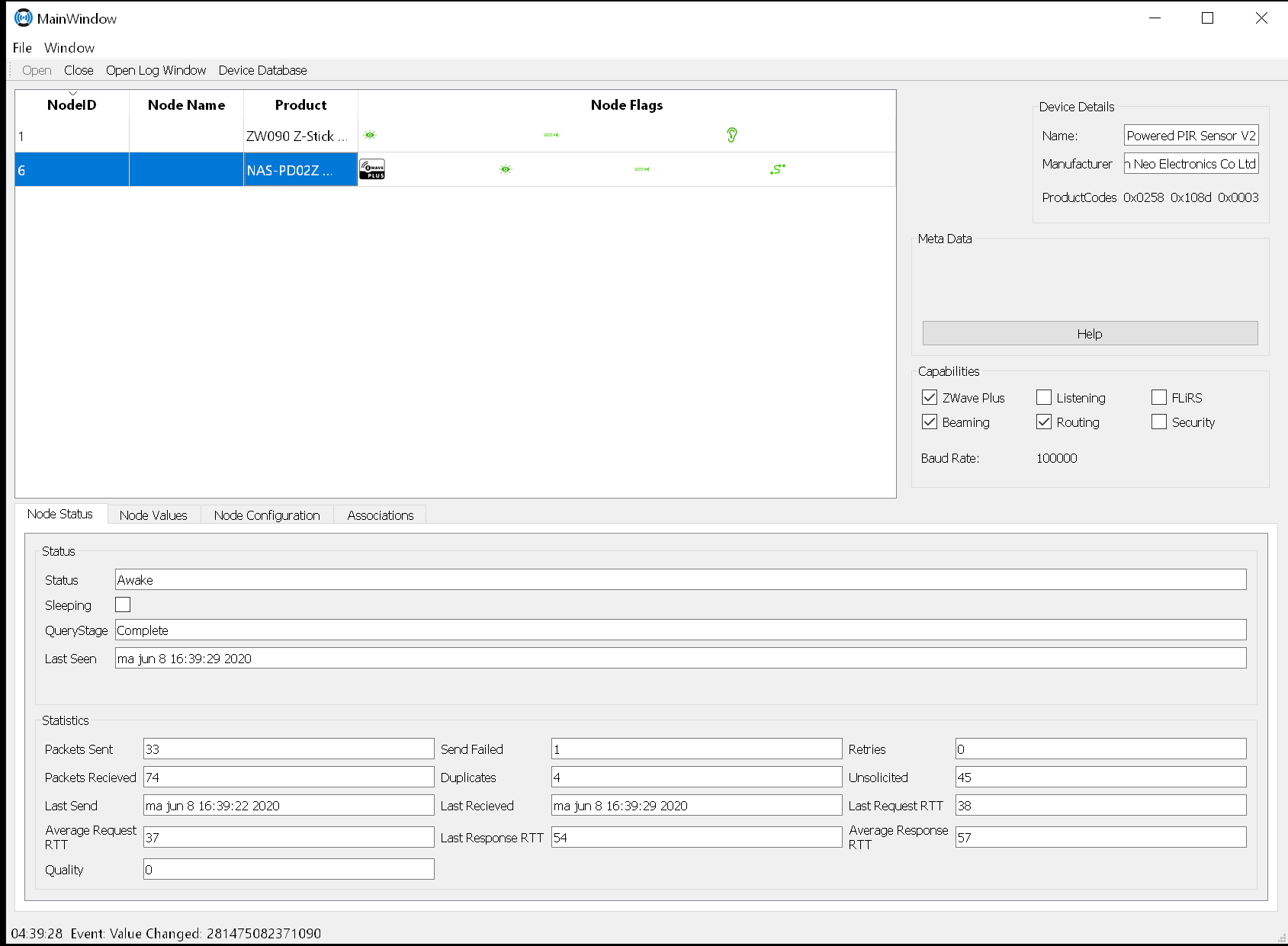Image resolution: width=1288 pixels, height=946 pixels.
Task: Click the awake eye icon on node 1 row
Action: 370,135
